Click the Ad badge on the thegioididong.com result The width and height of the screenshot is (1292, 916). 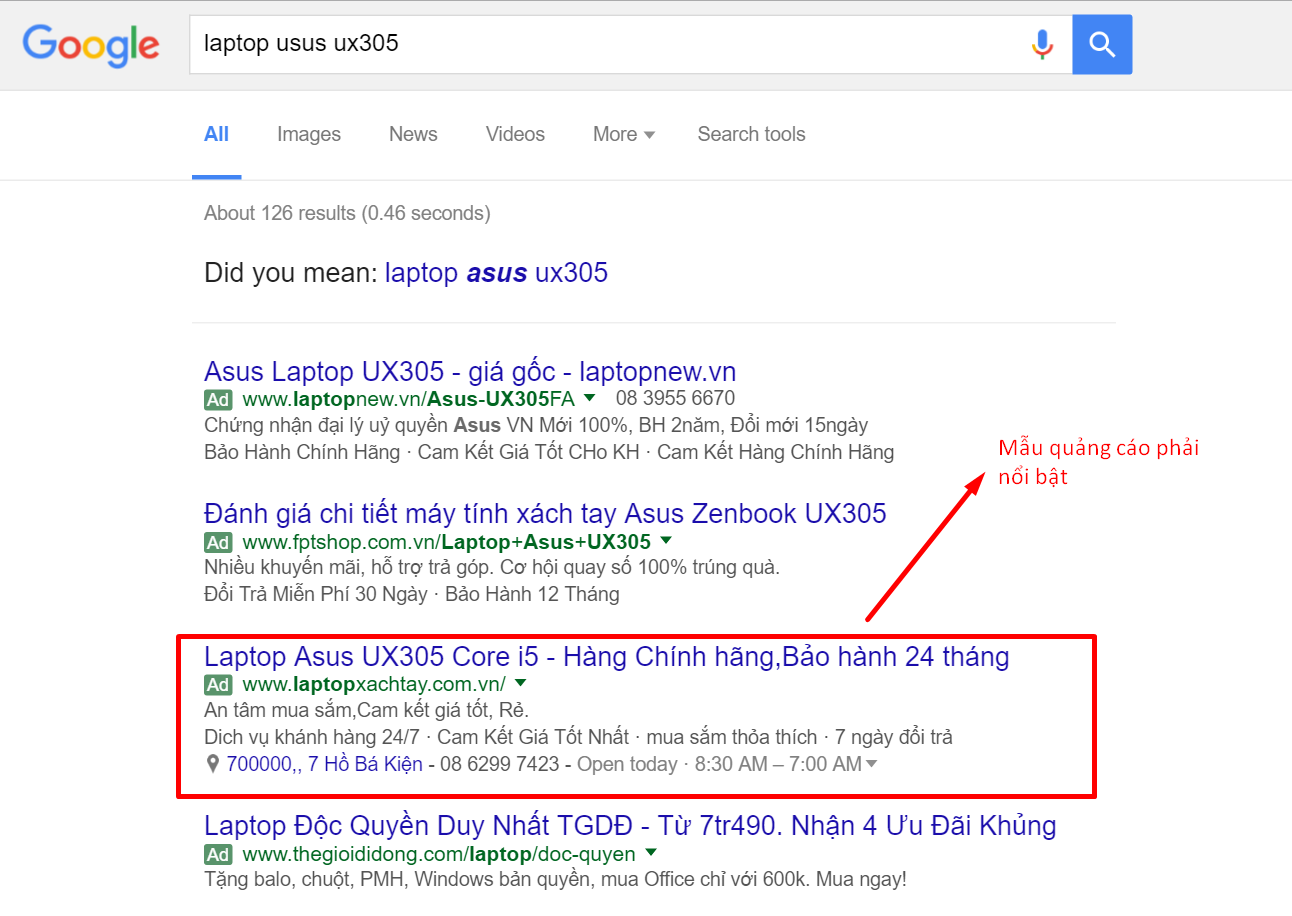217,854
